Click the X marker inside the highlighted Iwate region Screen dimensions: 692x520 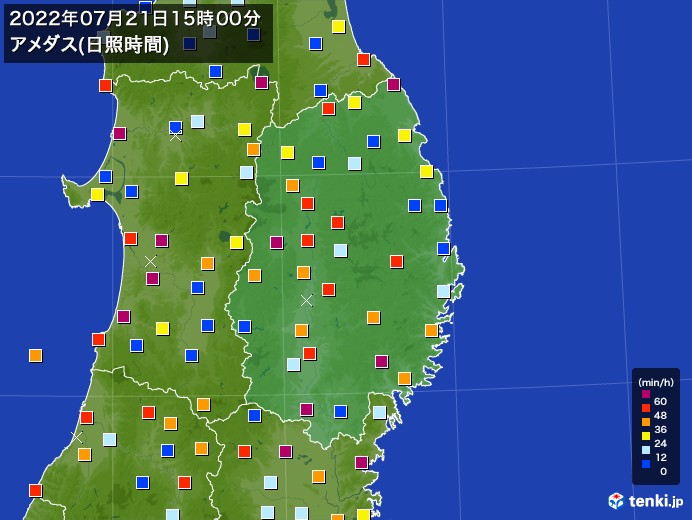(306, 301)
